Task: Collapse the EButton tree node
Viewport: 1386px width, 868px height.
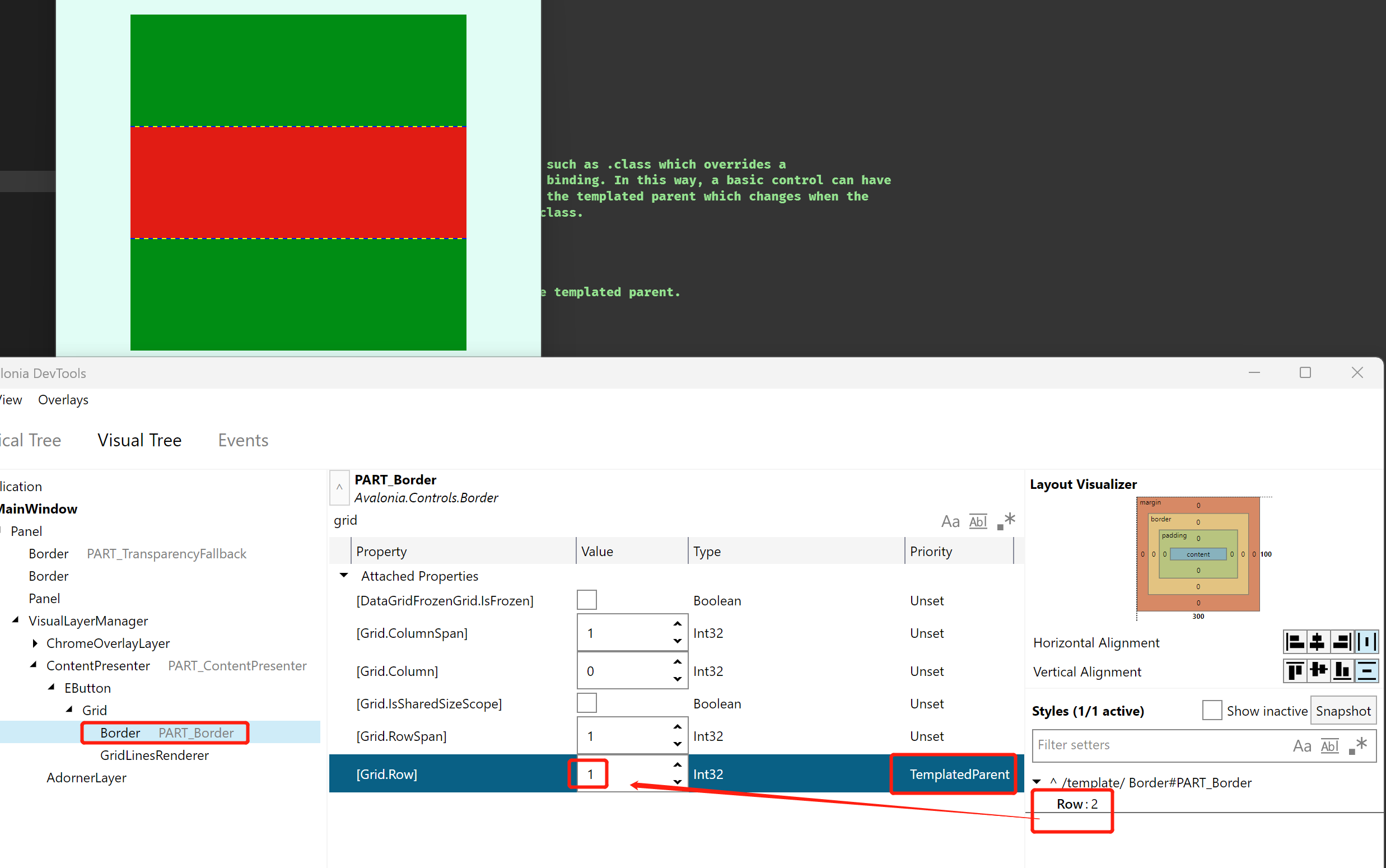Action: pos(52,687)
